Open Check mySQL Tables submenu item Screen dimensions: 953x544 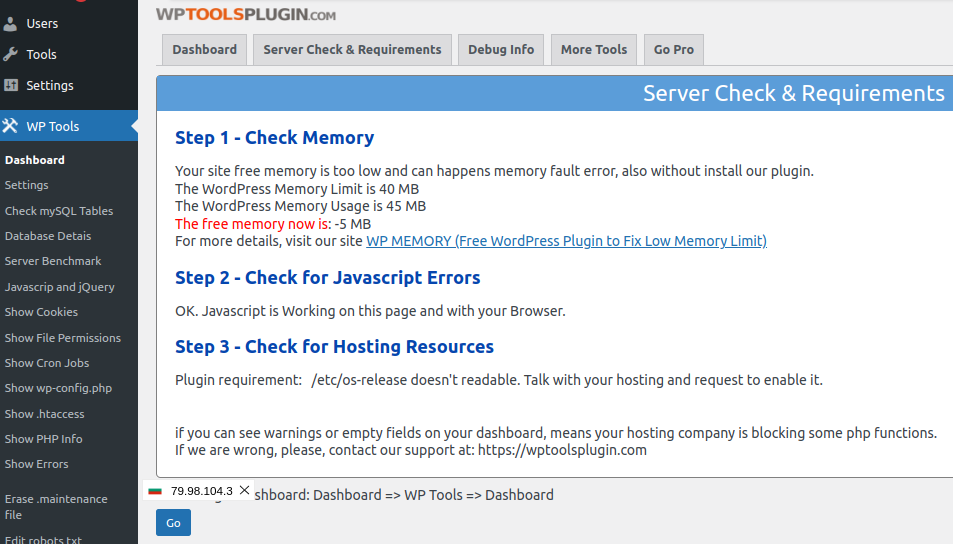59,211
